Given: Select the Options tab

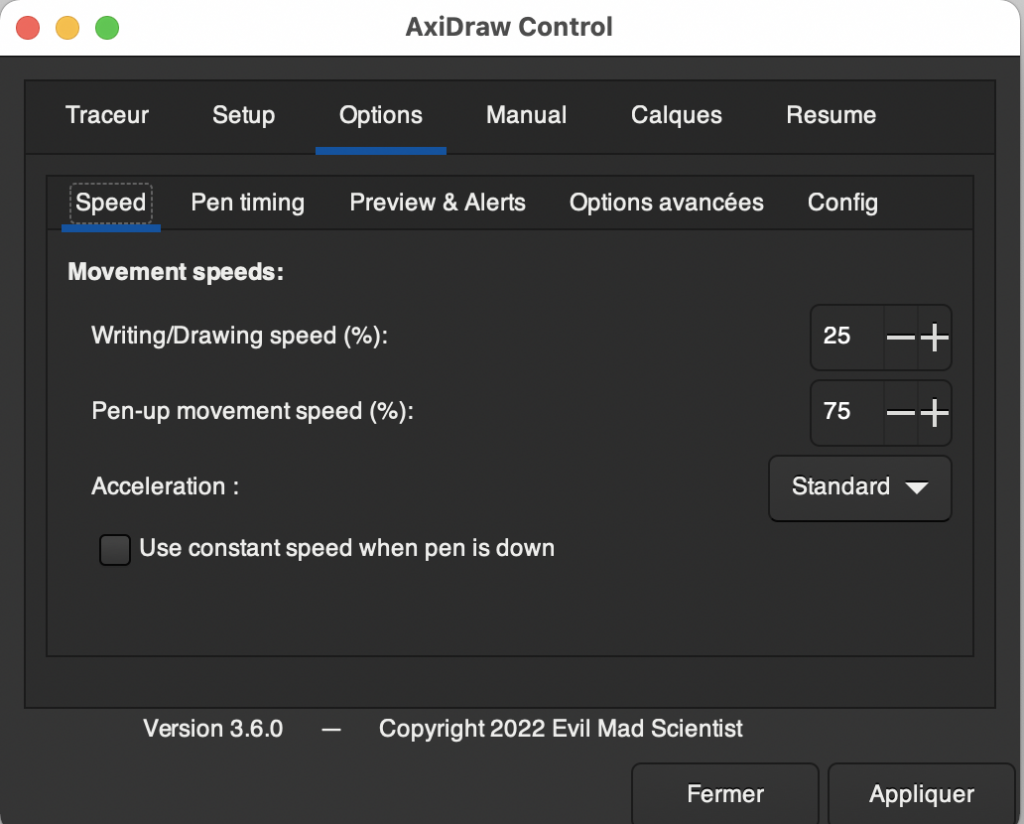Looking at the screenshot, I should point(380,115).
